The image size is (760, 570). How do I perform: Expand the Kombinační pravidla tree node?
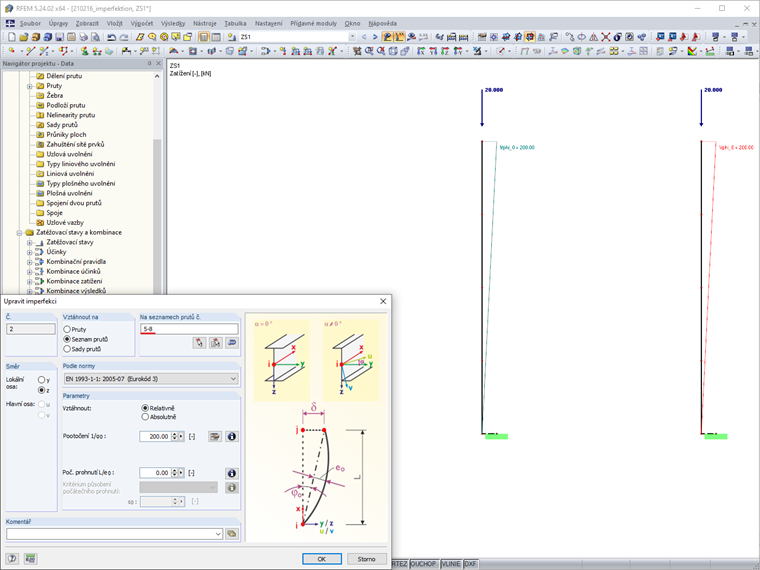[30, 262]
